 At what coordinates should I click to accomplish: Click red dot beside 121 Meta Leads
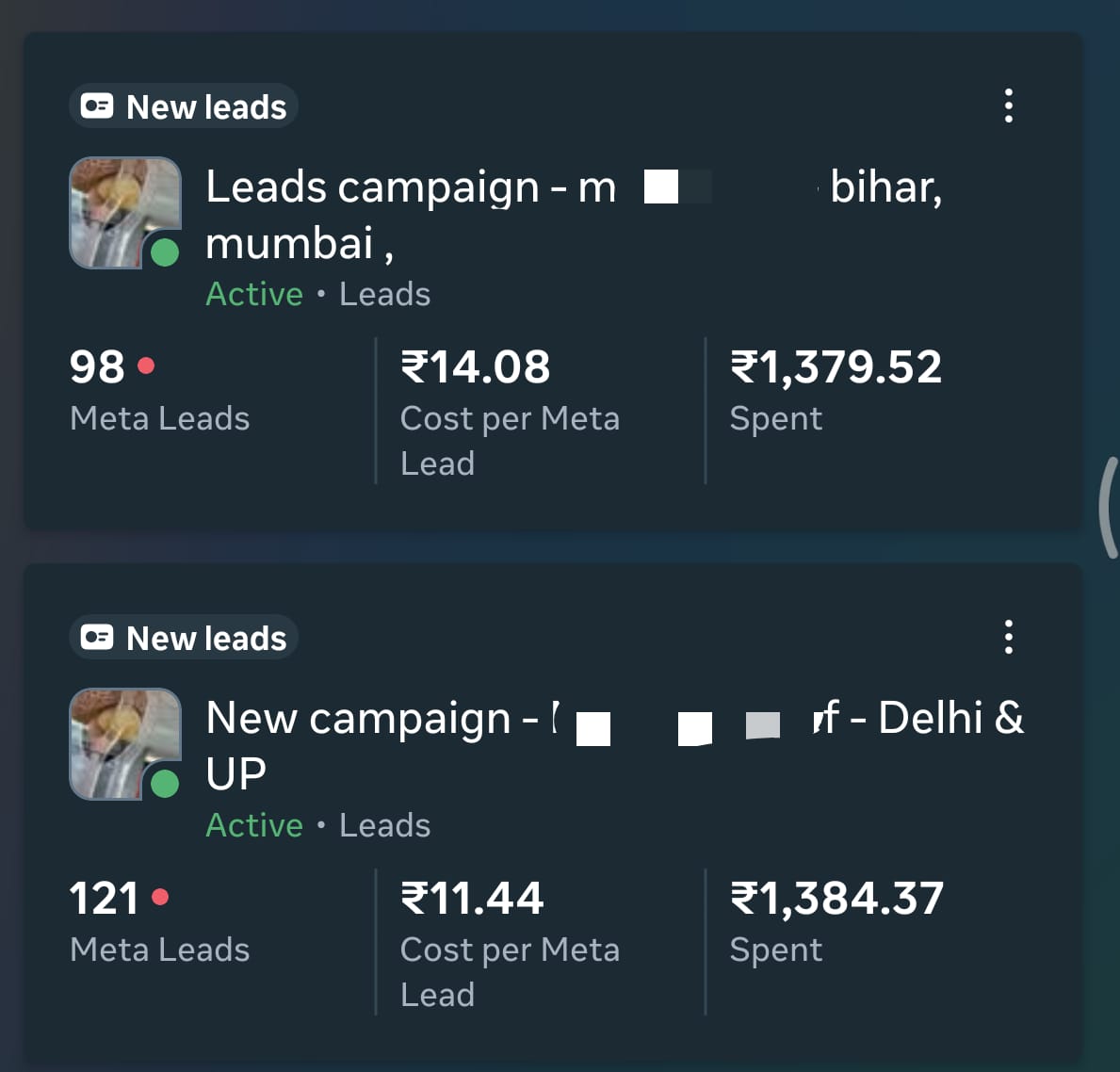pos(160,897)
